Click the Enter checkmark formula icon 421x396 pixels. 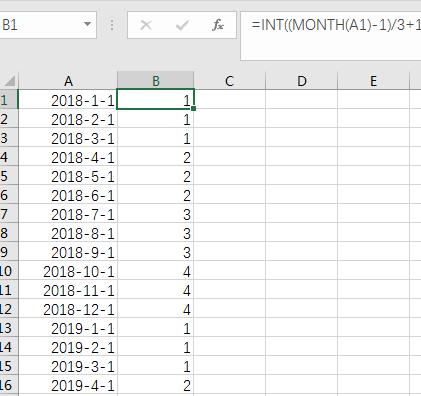point(182,25)
